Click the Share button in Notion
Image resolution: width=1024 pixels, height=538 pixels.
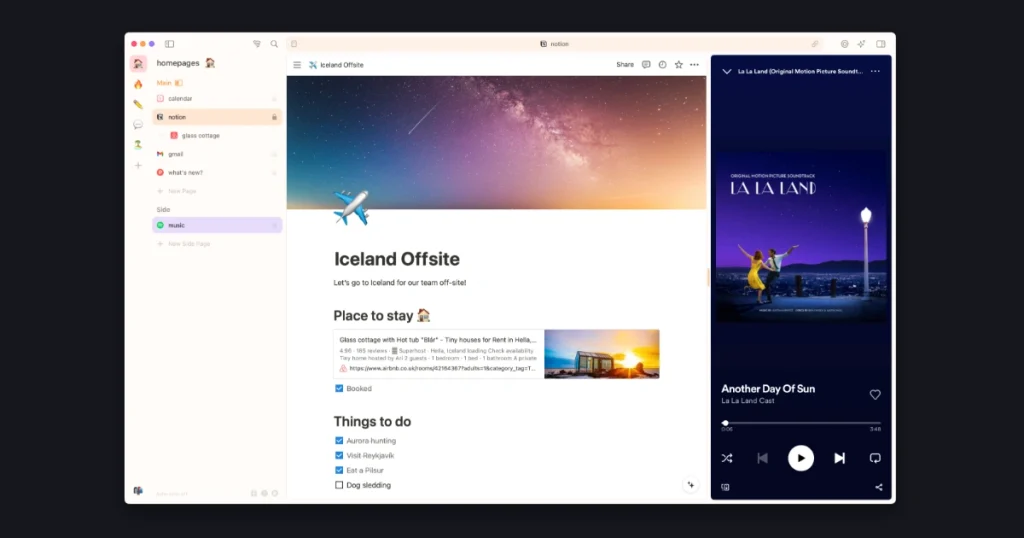pos(625,65)
